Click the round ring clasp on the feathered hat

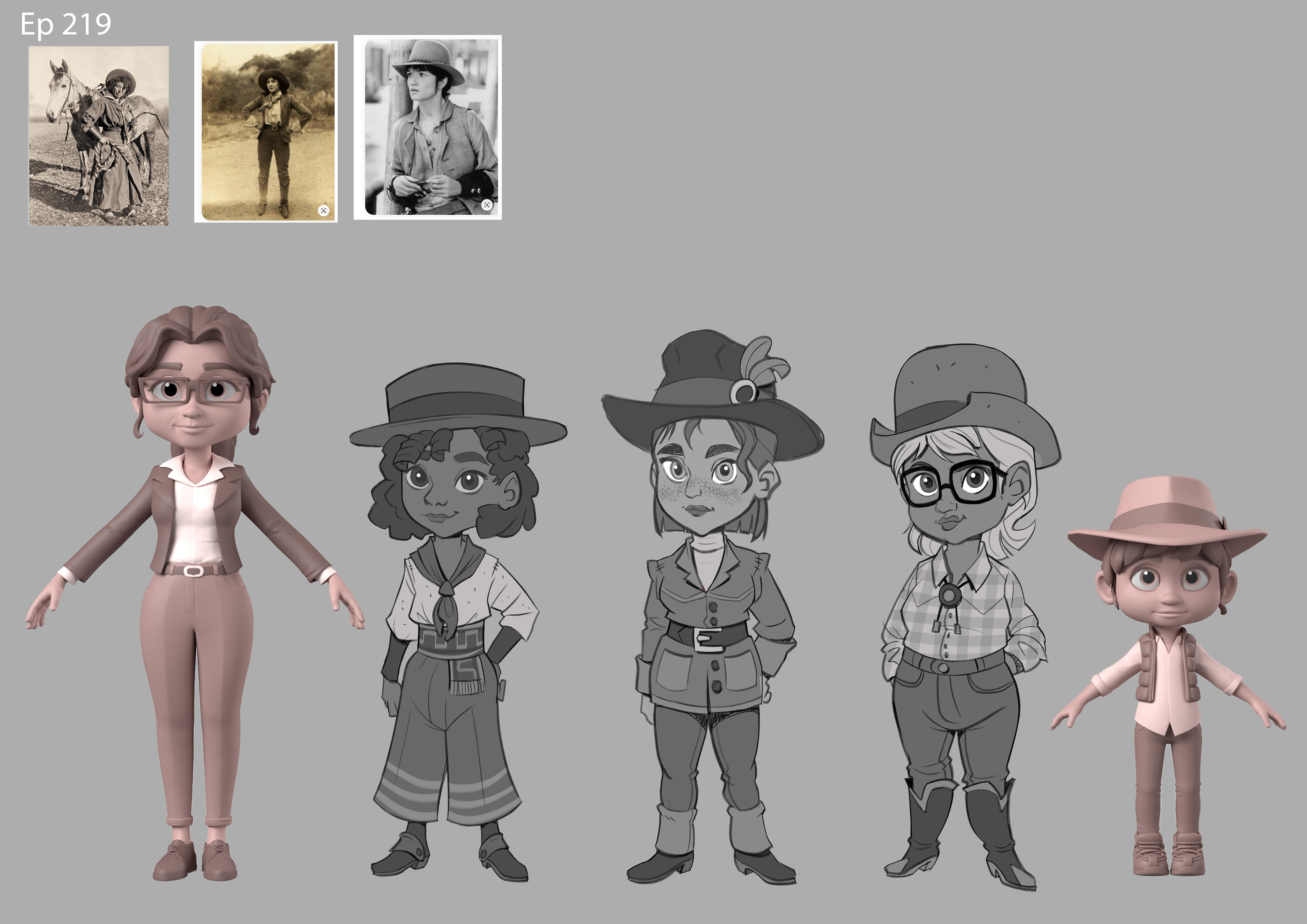744,392
